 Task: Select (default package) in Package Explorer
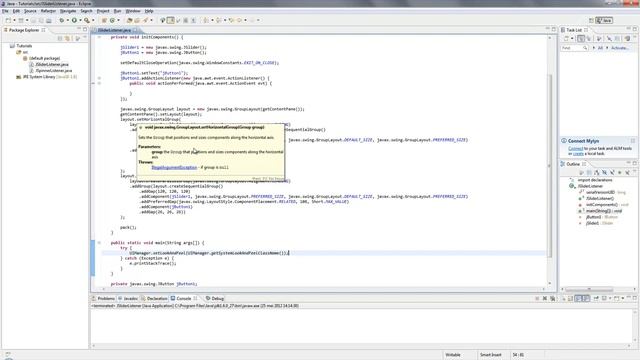point(44,58)
